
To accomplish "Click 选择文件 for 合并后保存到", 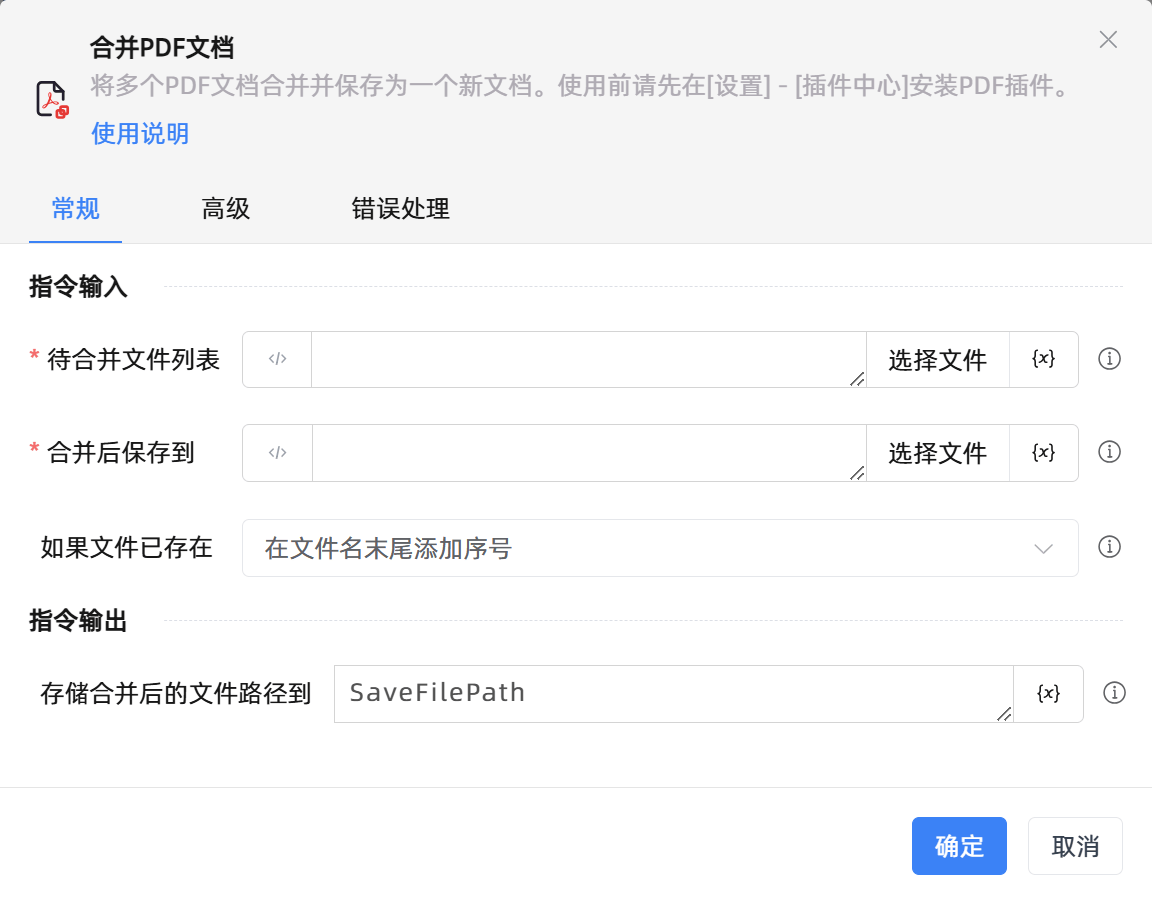I will pos(937,453).
